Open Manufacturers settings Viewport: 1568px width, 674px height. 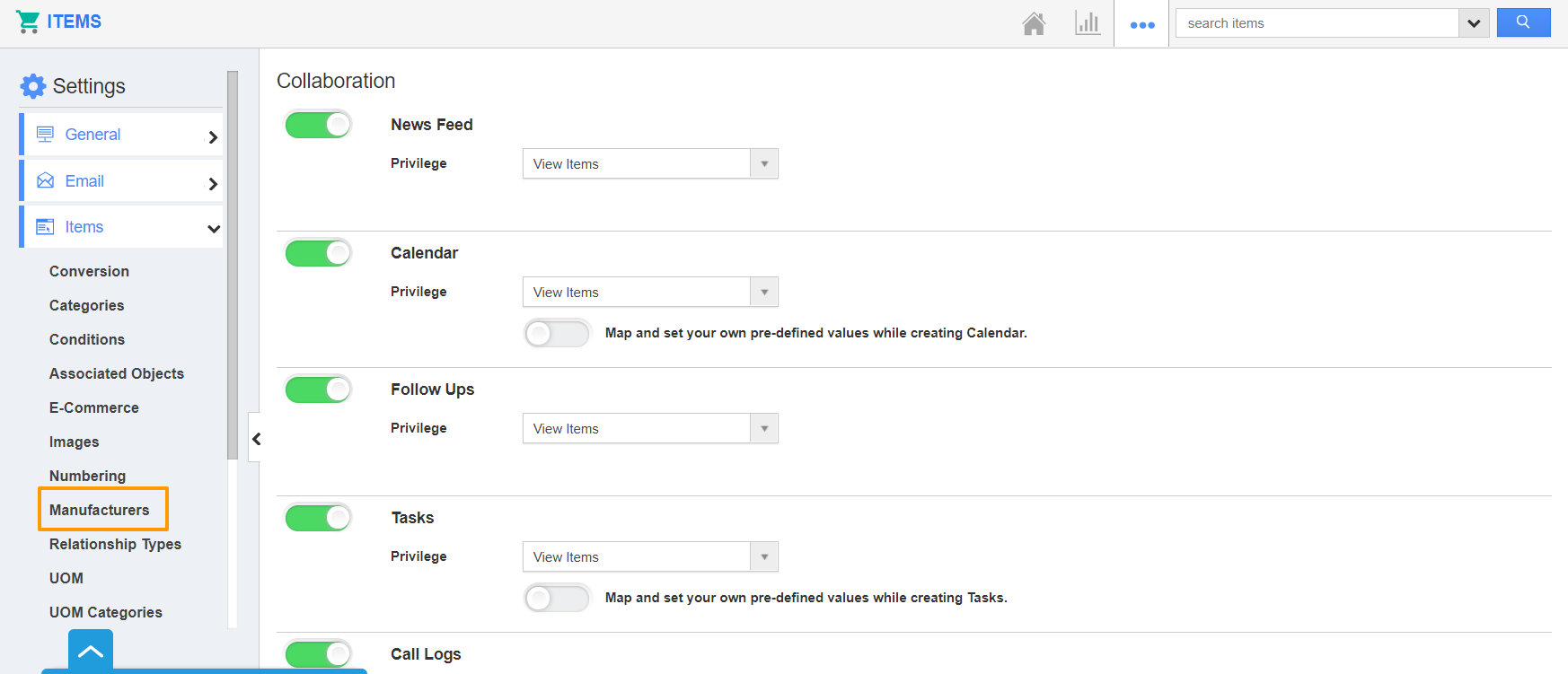tap(100, 510)
